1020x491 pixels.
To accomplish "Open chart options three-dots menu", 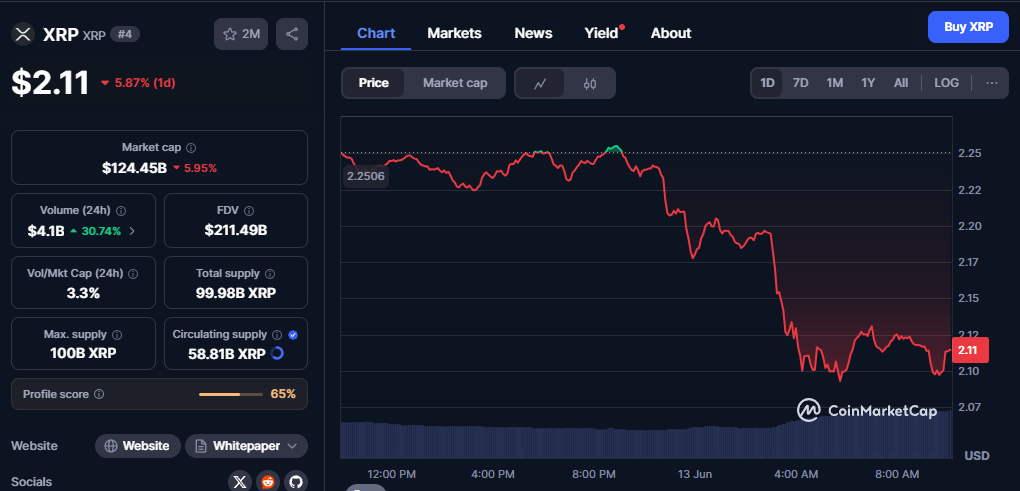I will click(991, 83).
